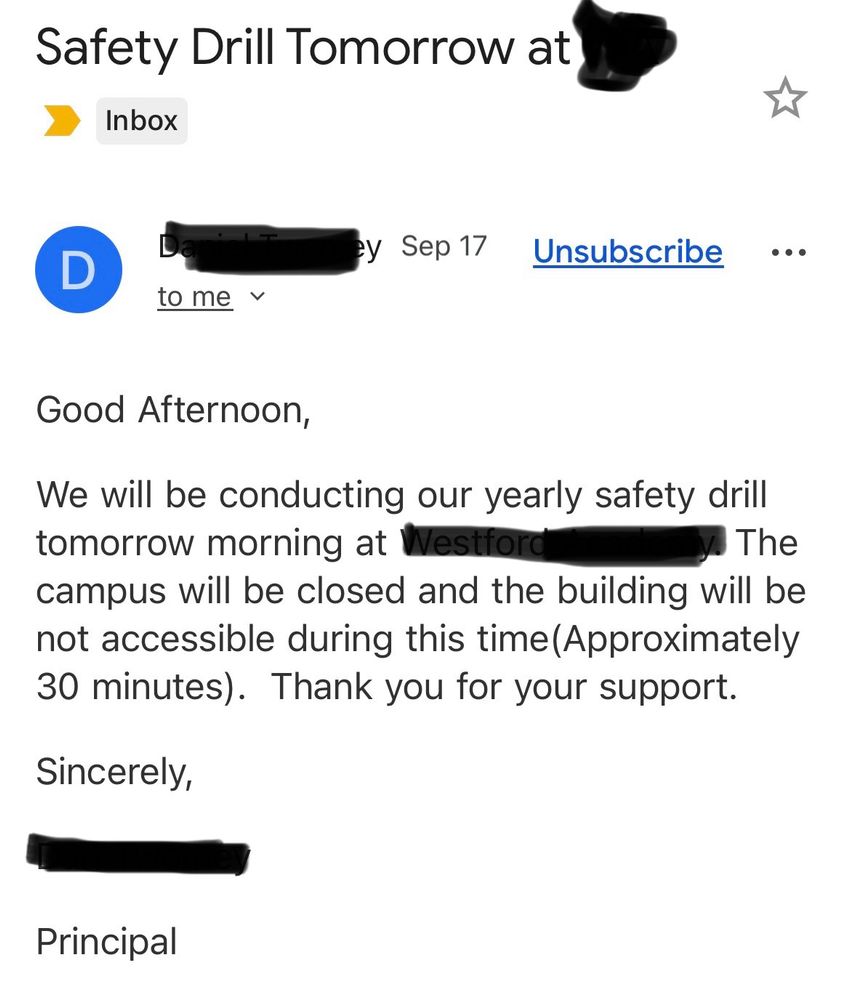
Task: Click the "Principal" title text
Action: click(x=106, y=942)
